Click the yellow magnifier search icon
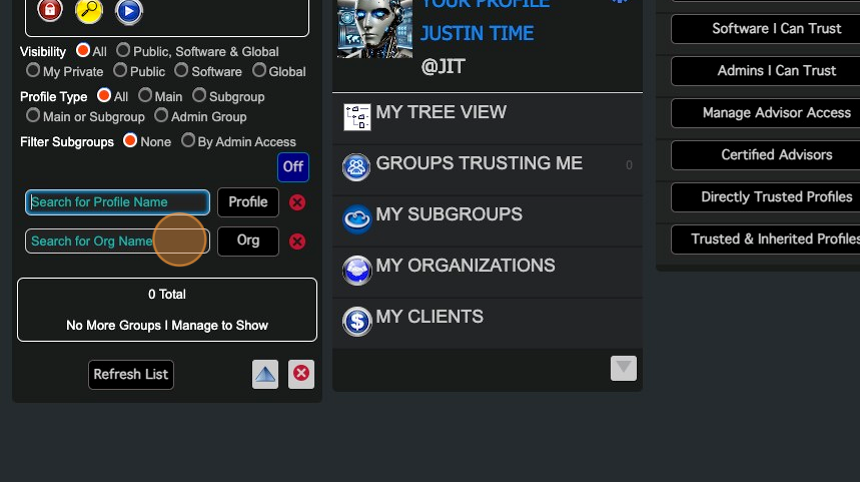 (x=89, y=10)
